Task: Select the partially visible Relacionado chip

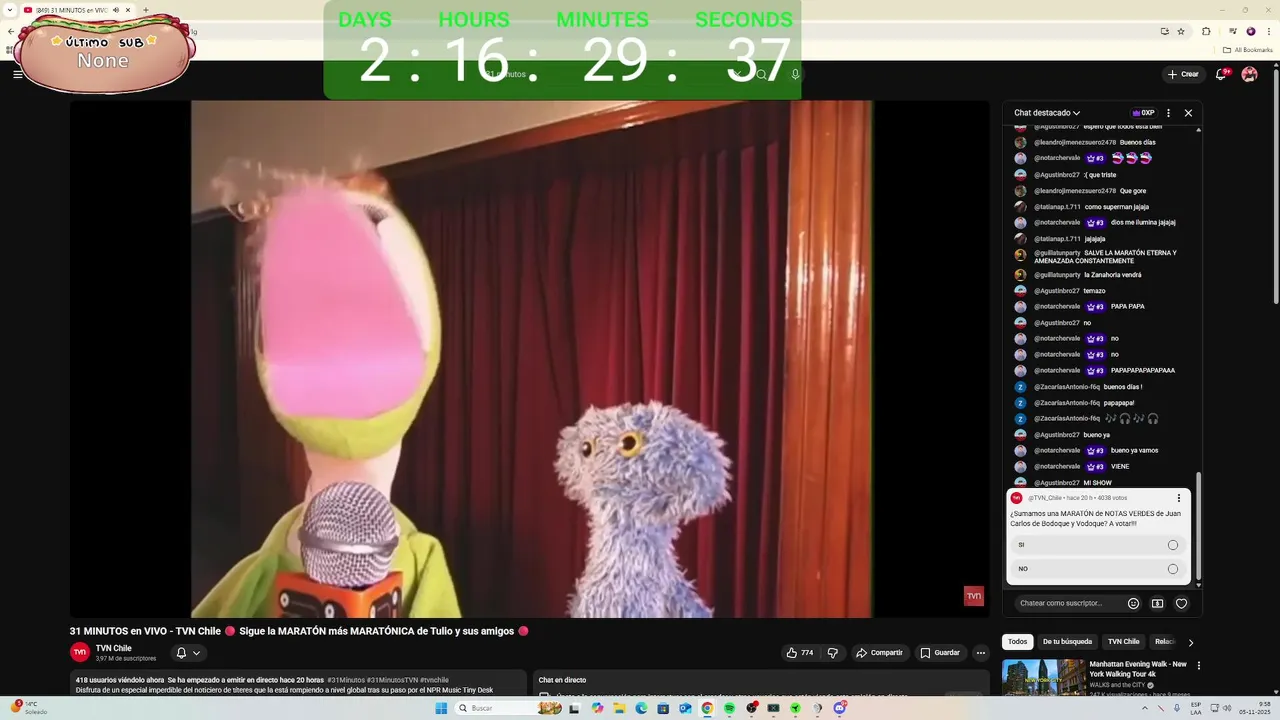Action: pyautogui.click(x=1164, y=642)
